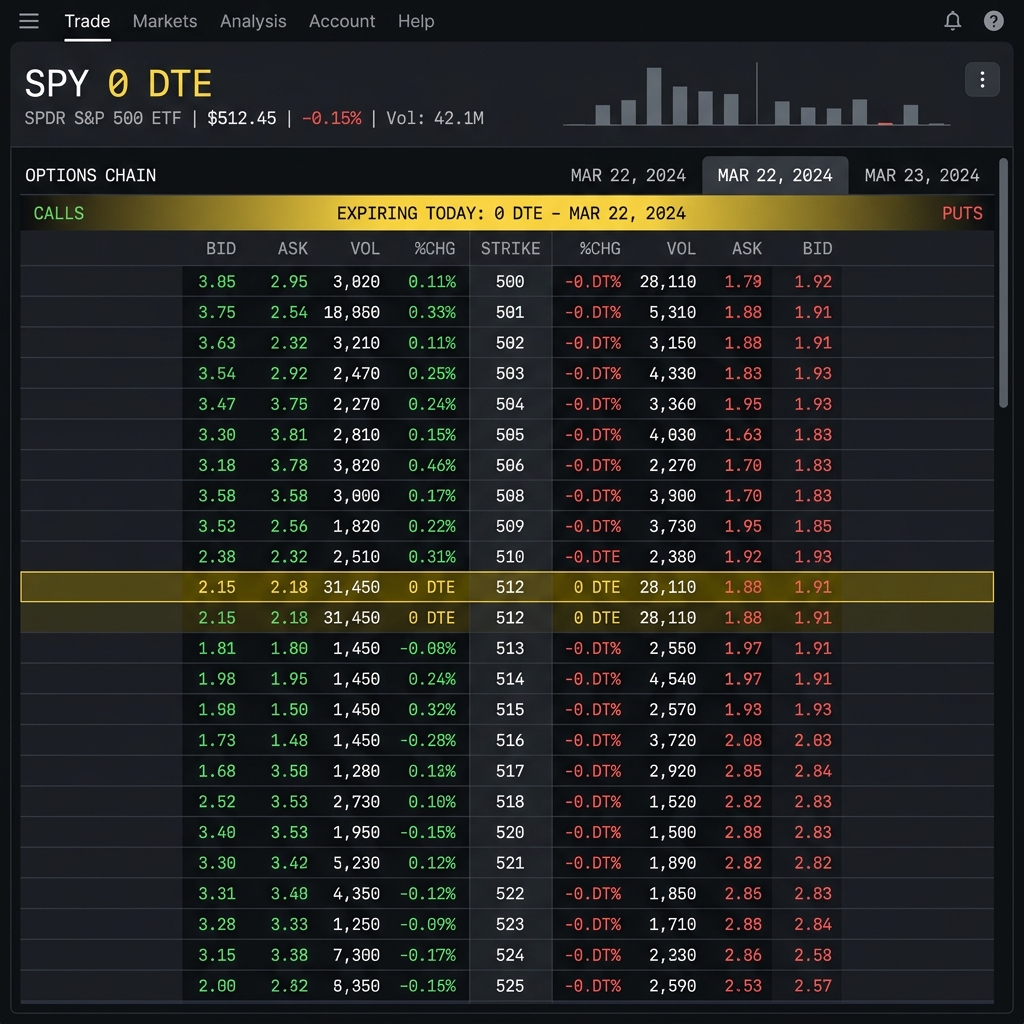The height and width of the screenshot is (1024, 1024).
Task: Sort by the STRIKE column header
Action: coord(510,248)
